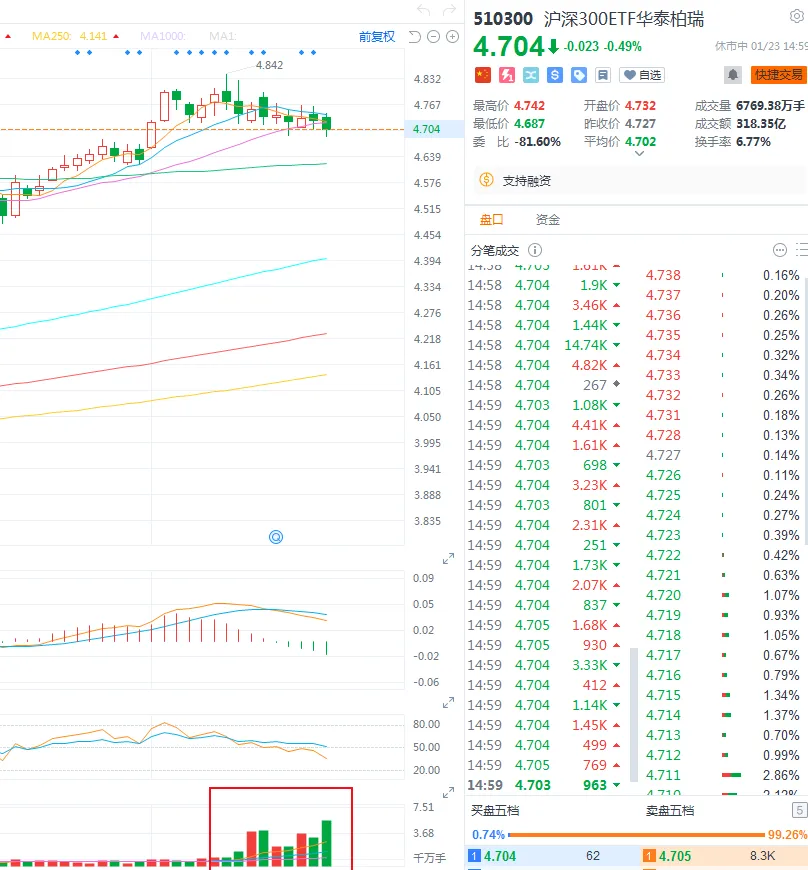The image size is (808, 870).
Task: Expand quote details with the down chevron
Action: point(639,154)
